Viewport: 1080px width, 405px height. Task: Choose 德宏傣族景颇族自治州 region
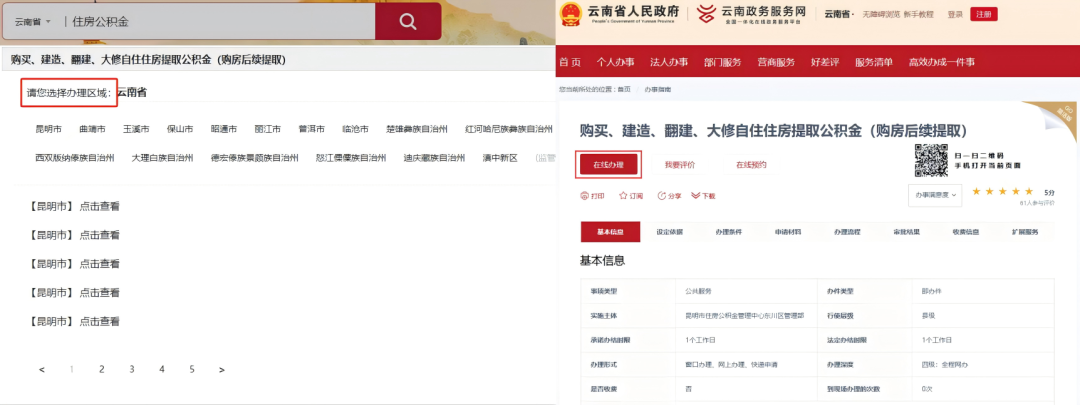click(255, 158)
